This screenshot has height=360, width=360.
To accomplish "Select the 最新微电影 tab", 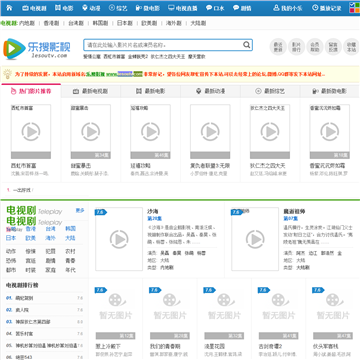I will [330, 91].
